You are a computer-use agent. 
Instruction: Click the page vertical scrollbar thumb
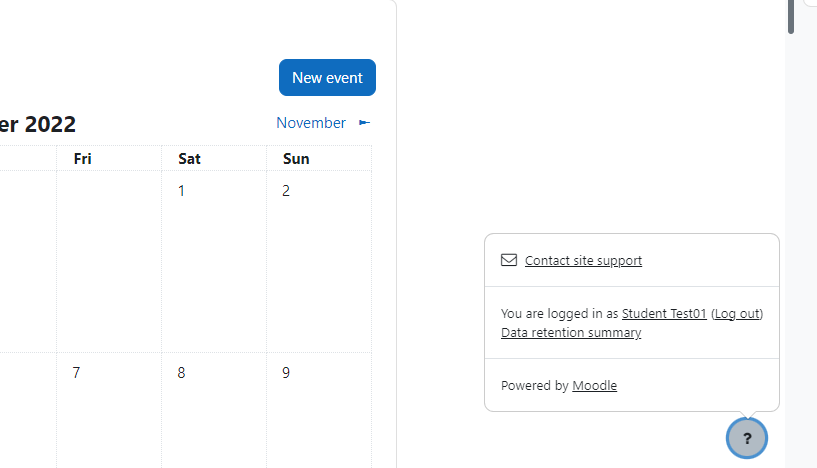(791, 17)
